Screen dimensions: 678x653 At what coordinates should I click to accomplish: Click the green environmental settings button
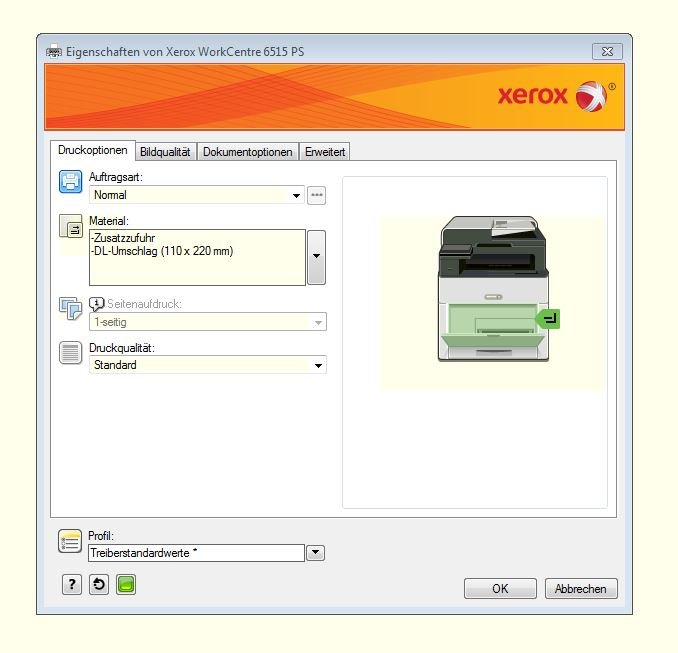tap(126, 585)
